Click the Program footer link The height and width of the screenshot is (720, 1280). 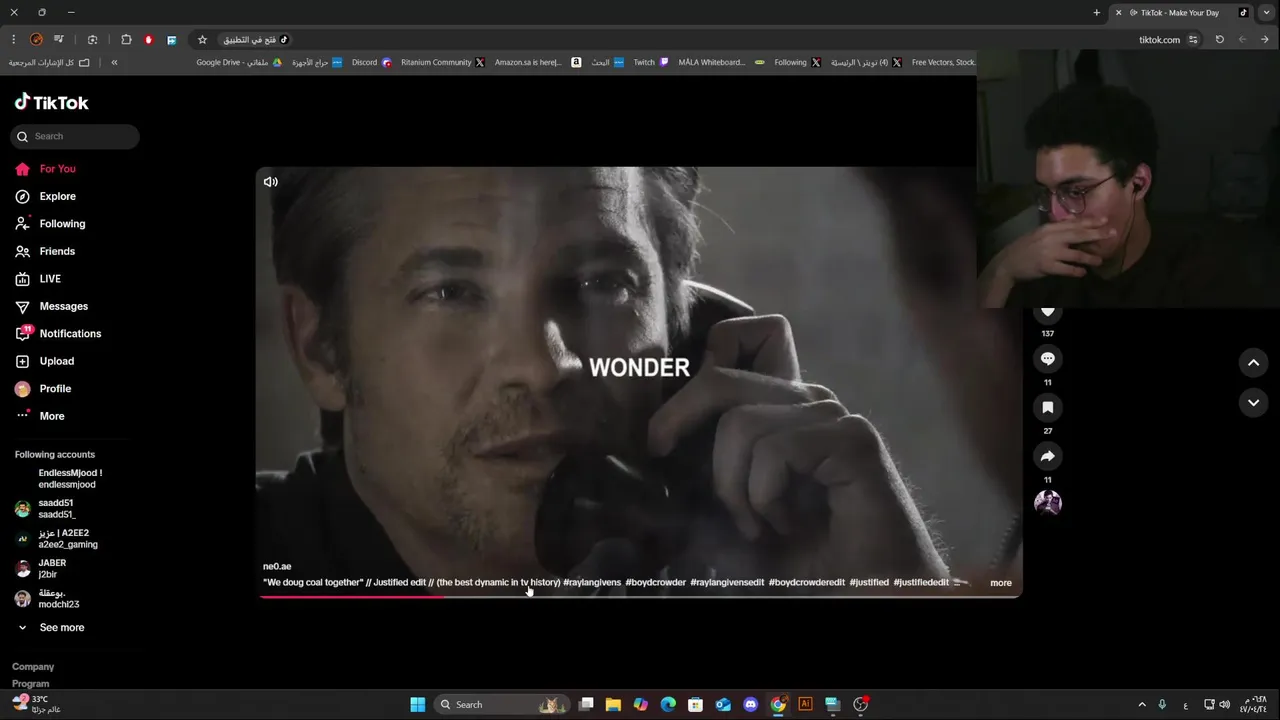31,684
